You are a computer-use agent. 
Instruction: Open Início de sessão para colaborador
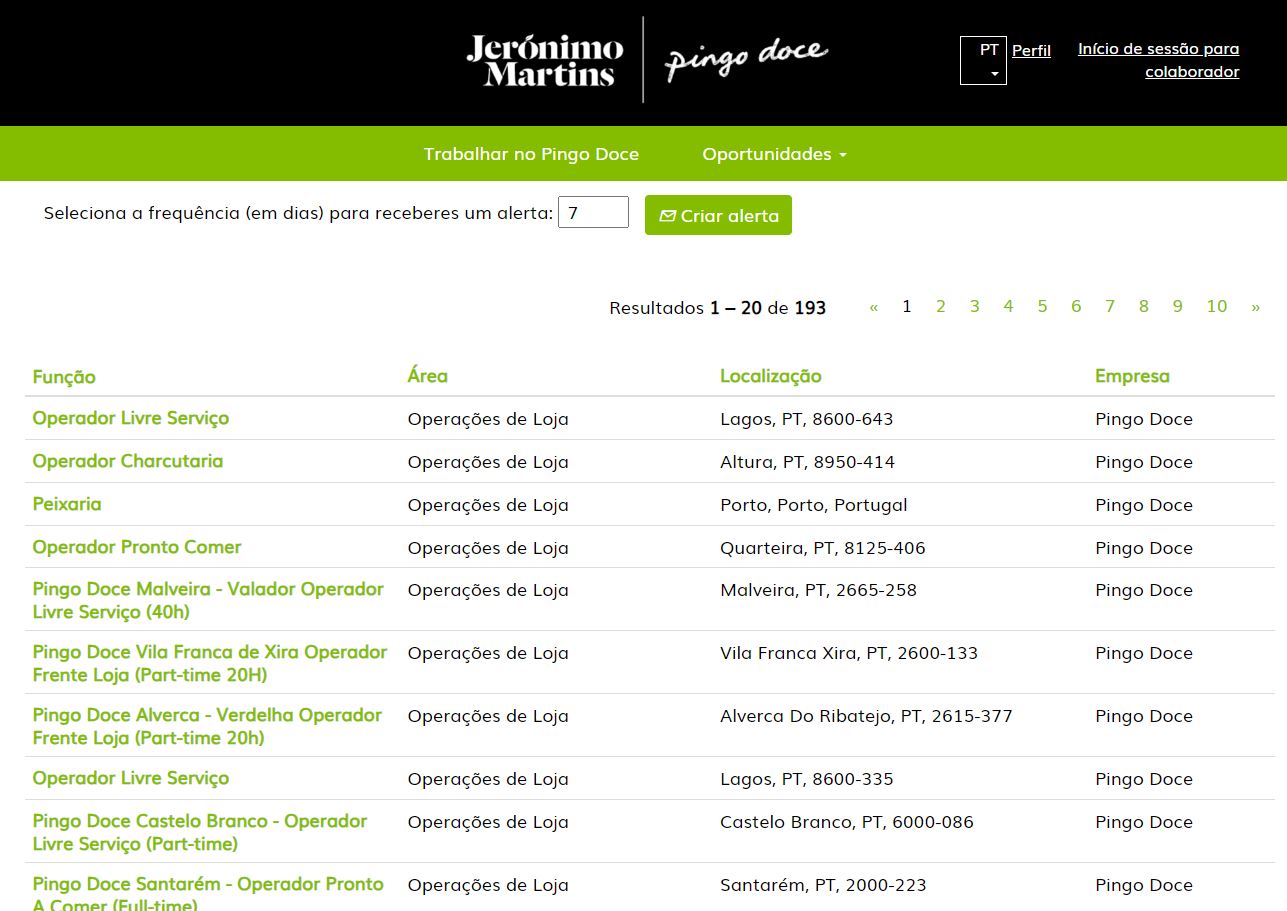click(1159, 60)
